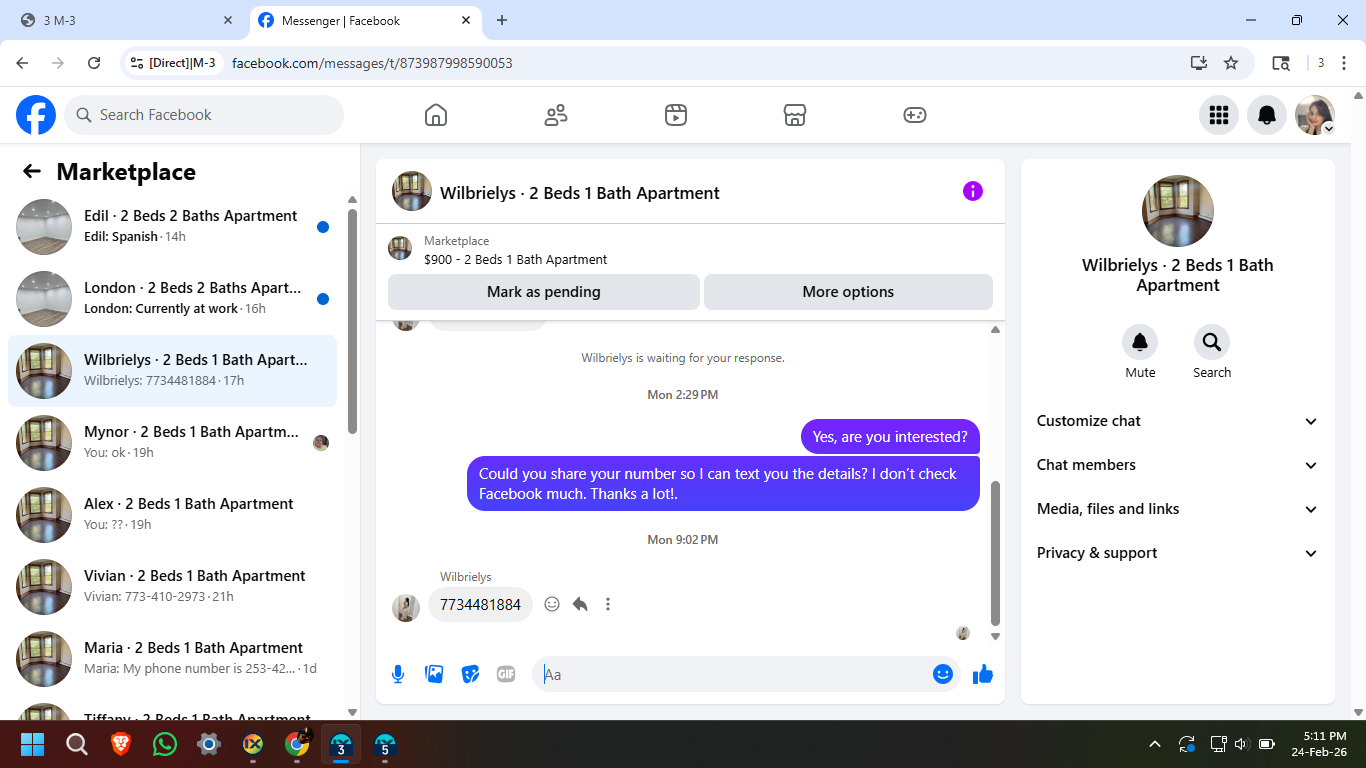The width and height of the screenshot is (1366, 768).
Task: Select the 7734481884 message bubble
Action: 480,604
